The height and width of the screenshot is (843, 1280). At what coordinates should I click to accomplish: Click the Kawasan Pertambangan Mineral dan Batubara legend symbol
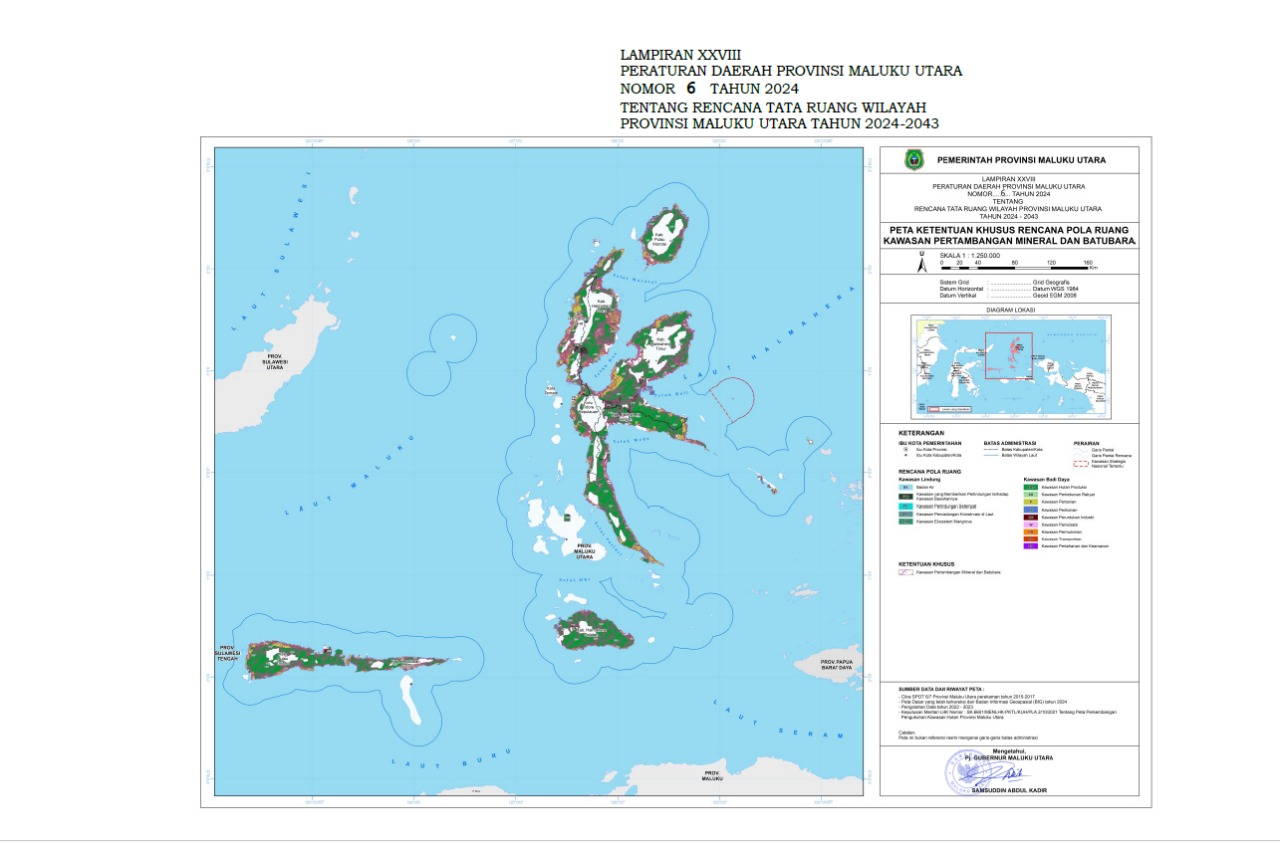tap(906, 572)
